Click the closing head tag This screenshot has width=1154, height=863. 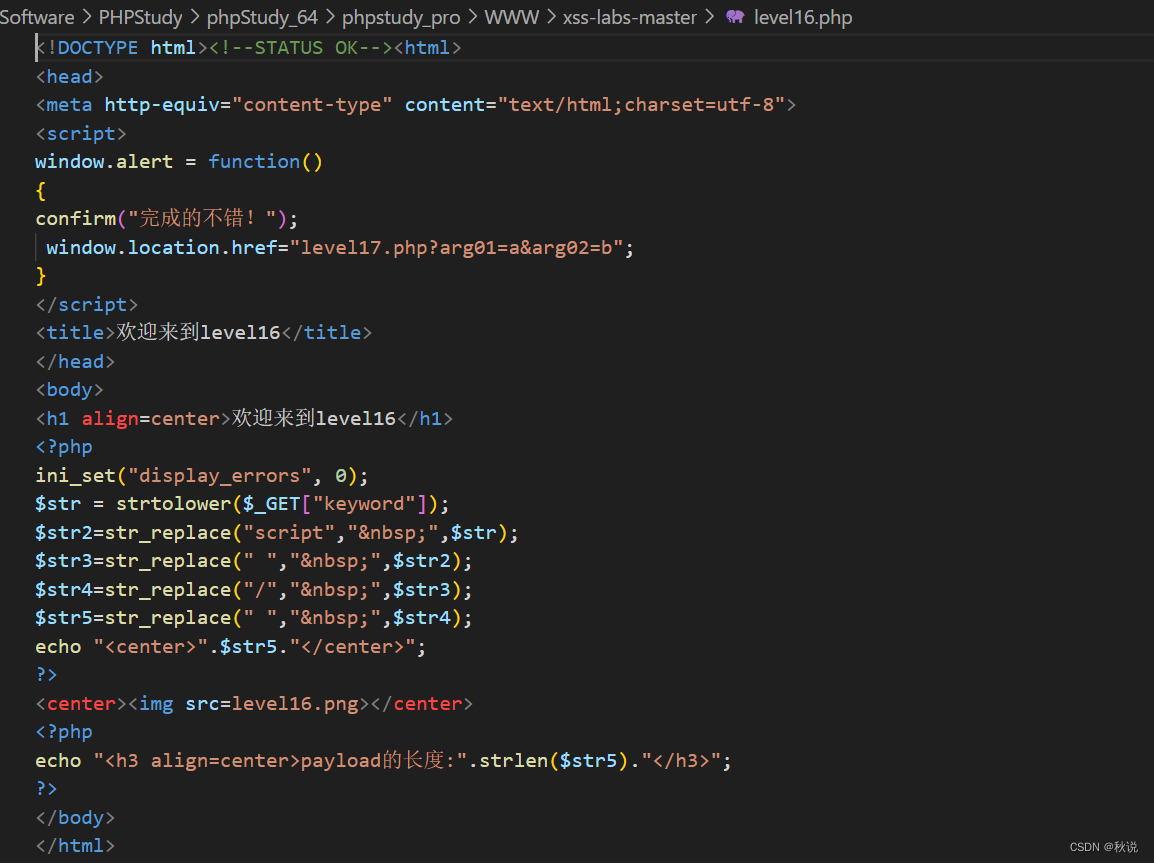pos(75,361)
